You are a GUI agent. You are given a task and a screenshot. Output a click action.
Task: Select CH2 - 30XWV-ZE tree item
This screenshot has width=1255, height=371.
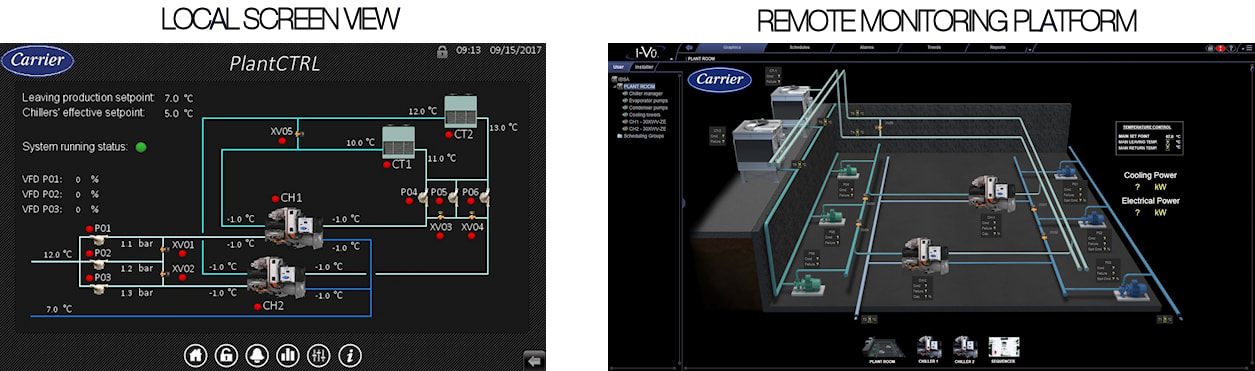point(646,129)
